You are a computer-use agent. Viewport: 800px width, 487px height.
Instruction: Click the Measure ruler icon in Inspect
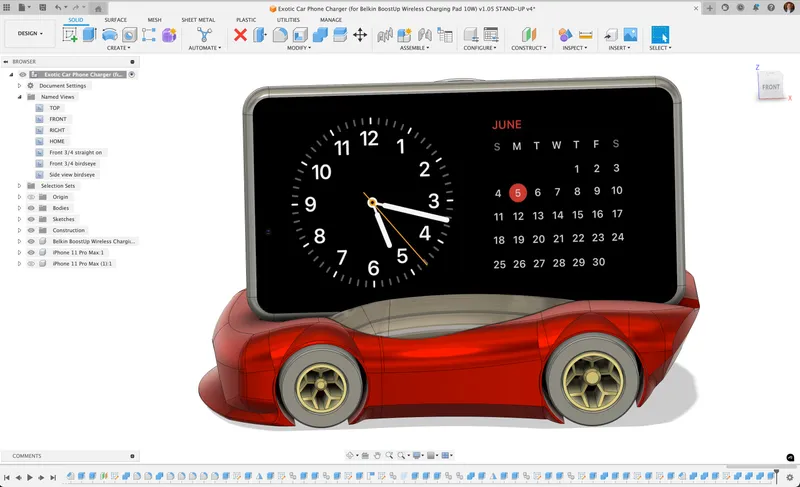pyautogui.click(x=586, y=35)
